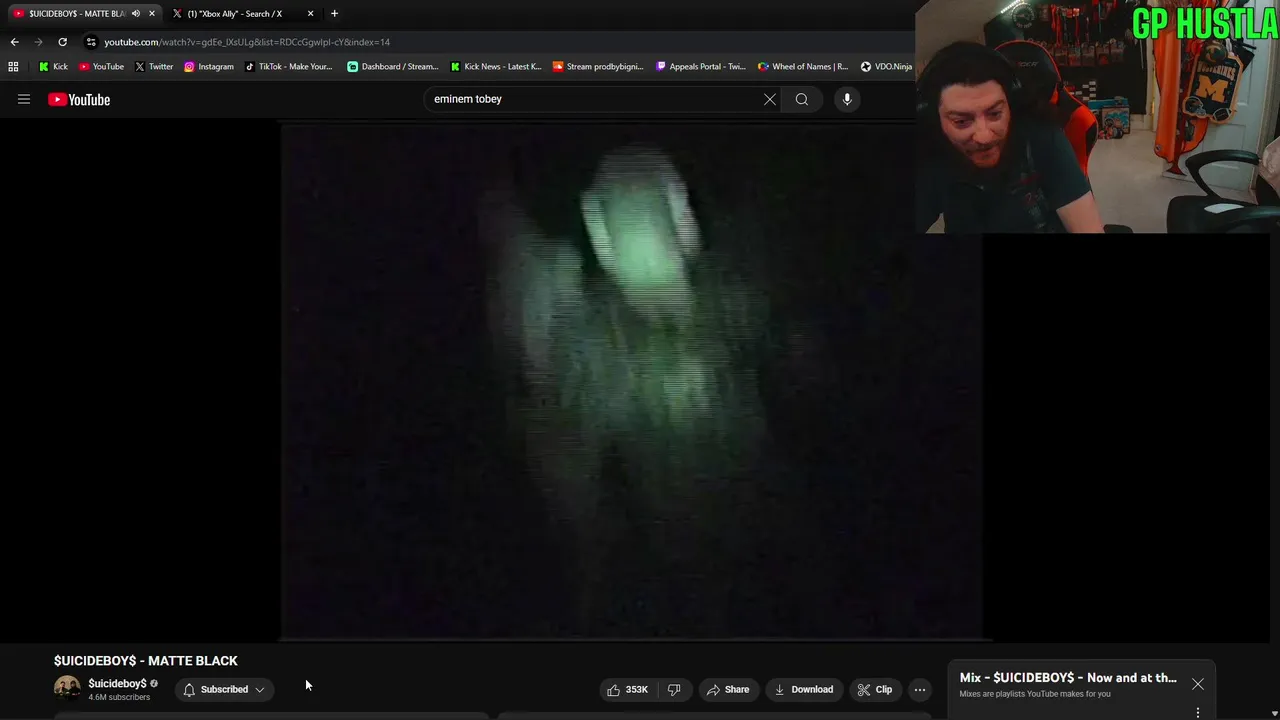Viewport: 1280px width, 720px height.
Task: Select the 4.6M subscribers text
Action: [119, 697]
